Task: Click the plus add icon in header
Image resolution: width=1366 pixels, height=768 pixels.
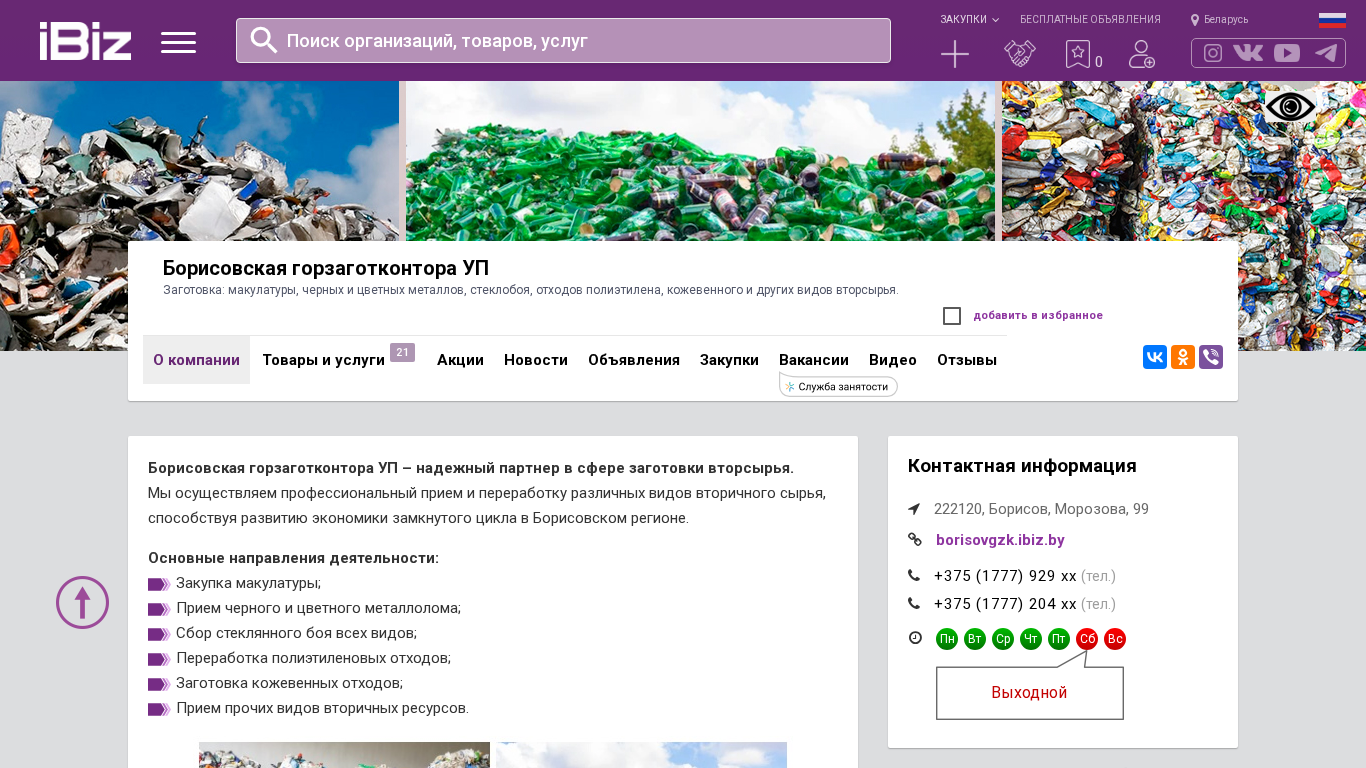Action: click(955, 54)
